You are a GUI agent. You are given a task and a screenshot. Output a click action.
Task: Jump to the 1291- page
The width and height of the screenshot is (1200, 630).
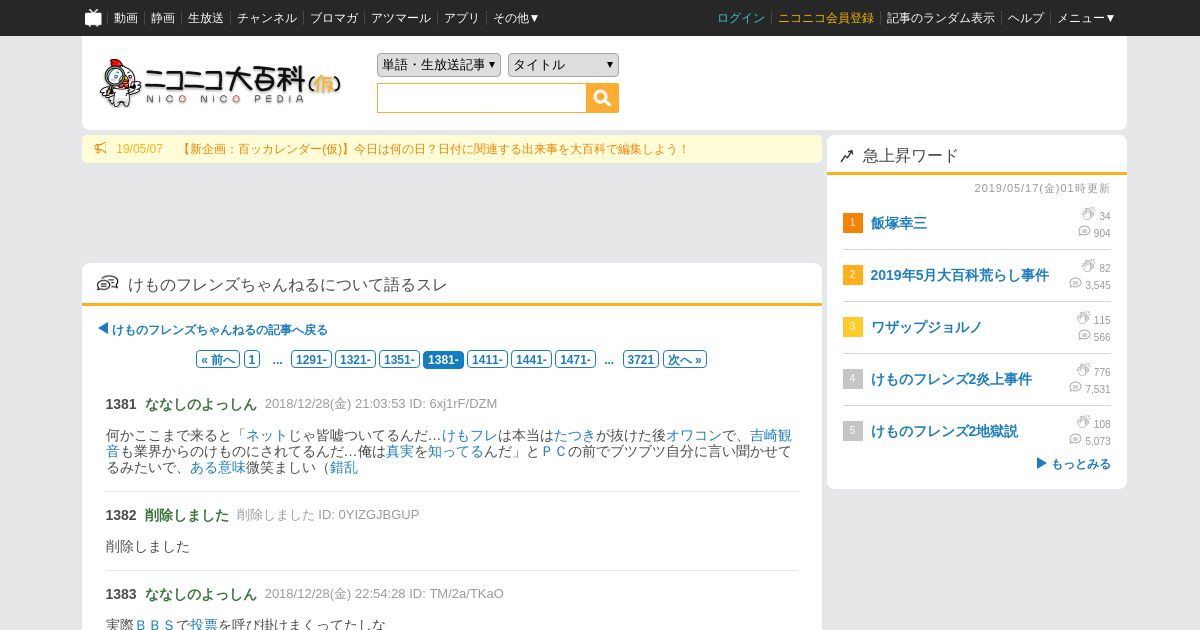[x=312, y=359]
